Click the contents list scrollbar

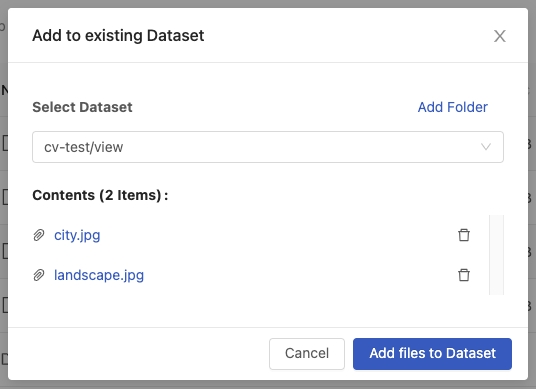pyautogui.click(x=496, y=255)
